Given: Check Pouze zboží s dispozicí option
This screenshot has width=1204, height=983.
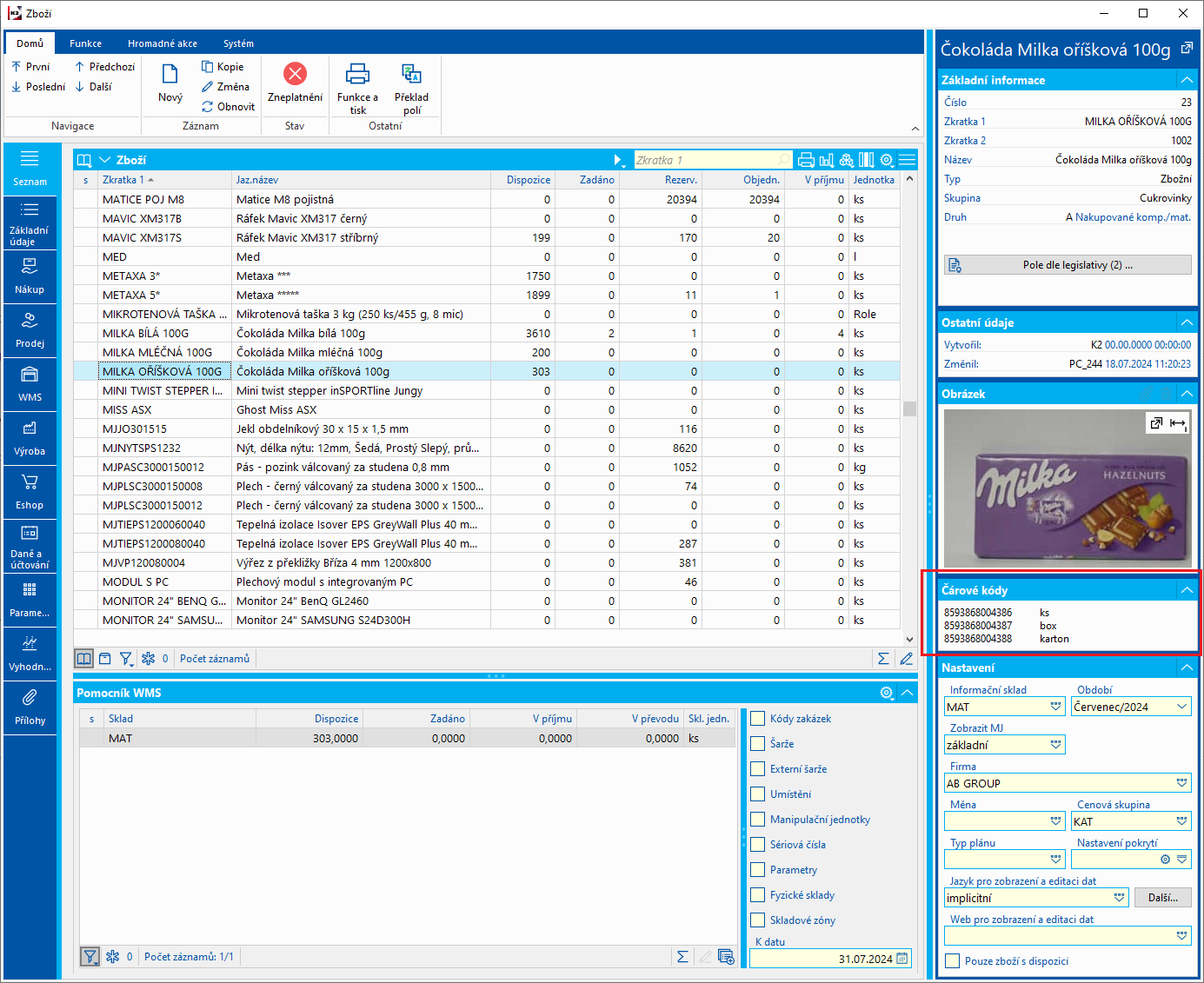Looking at the screenshot, I should pyautogui.click(x=953, y=961).
